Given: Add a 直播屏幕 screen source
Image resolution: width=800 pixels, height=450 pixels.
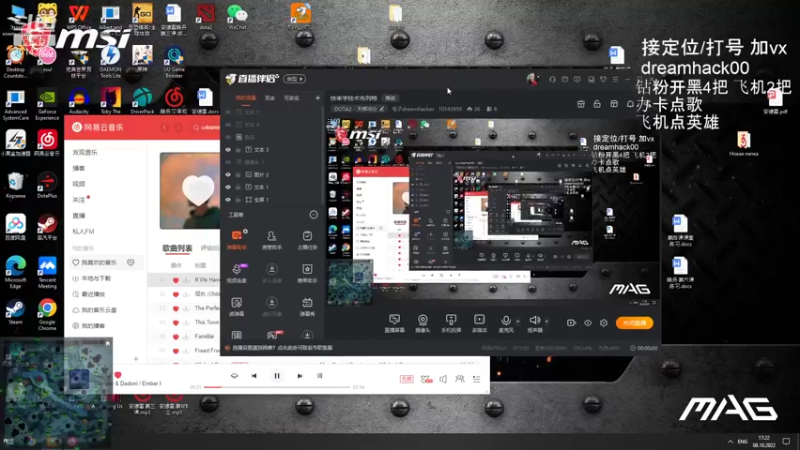Looking at the screenshot, I should pos(394,323).
